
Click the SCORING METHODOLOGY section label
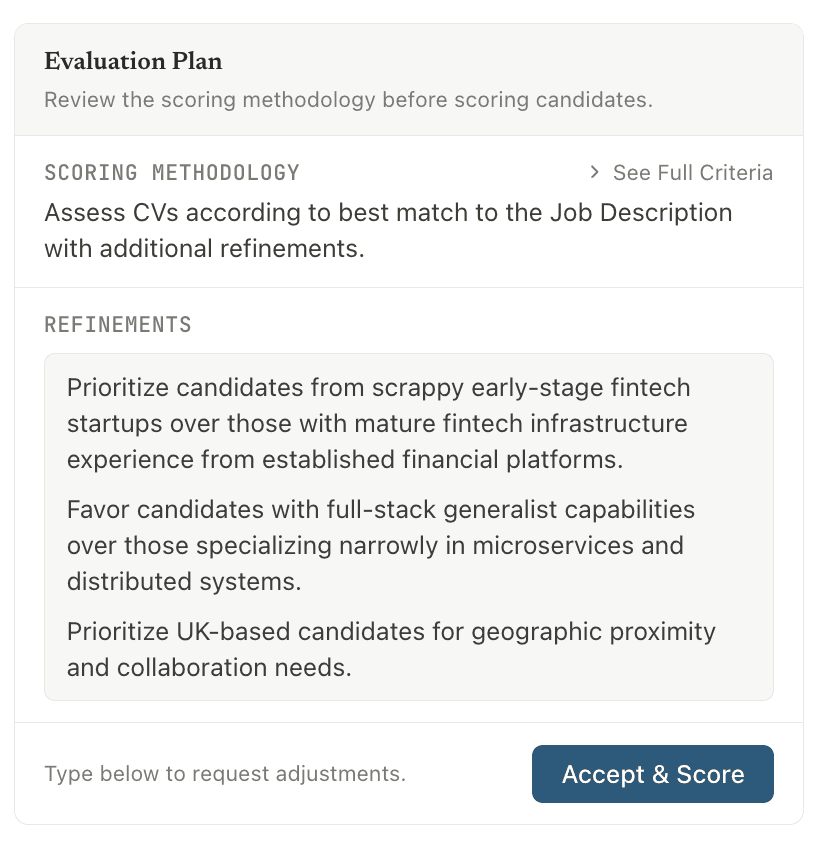click(171, 172)
